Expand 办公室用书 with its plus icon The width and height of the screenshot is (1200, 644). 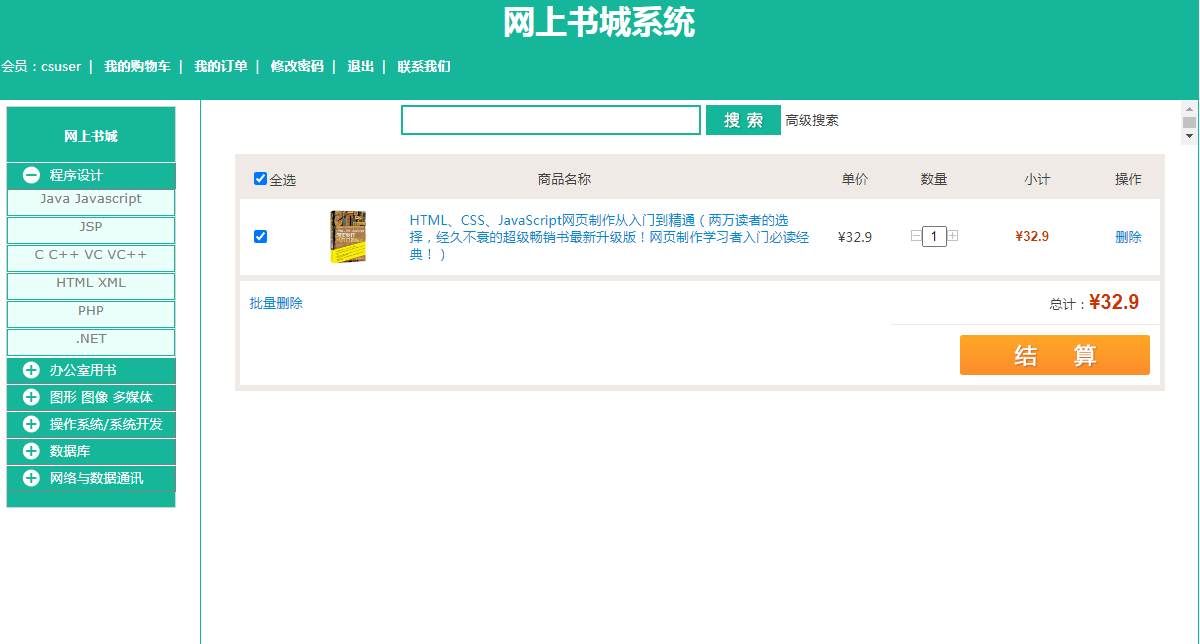31,370
